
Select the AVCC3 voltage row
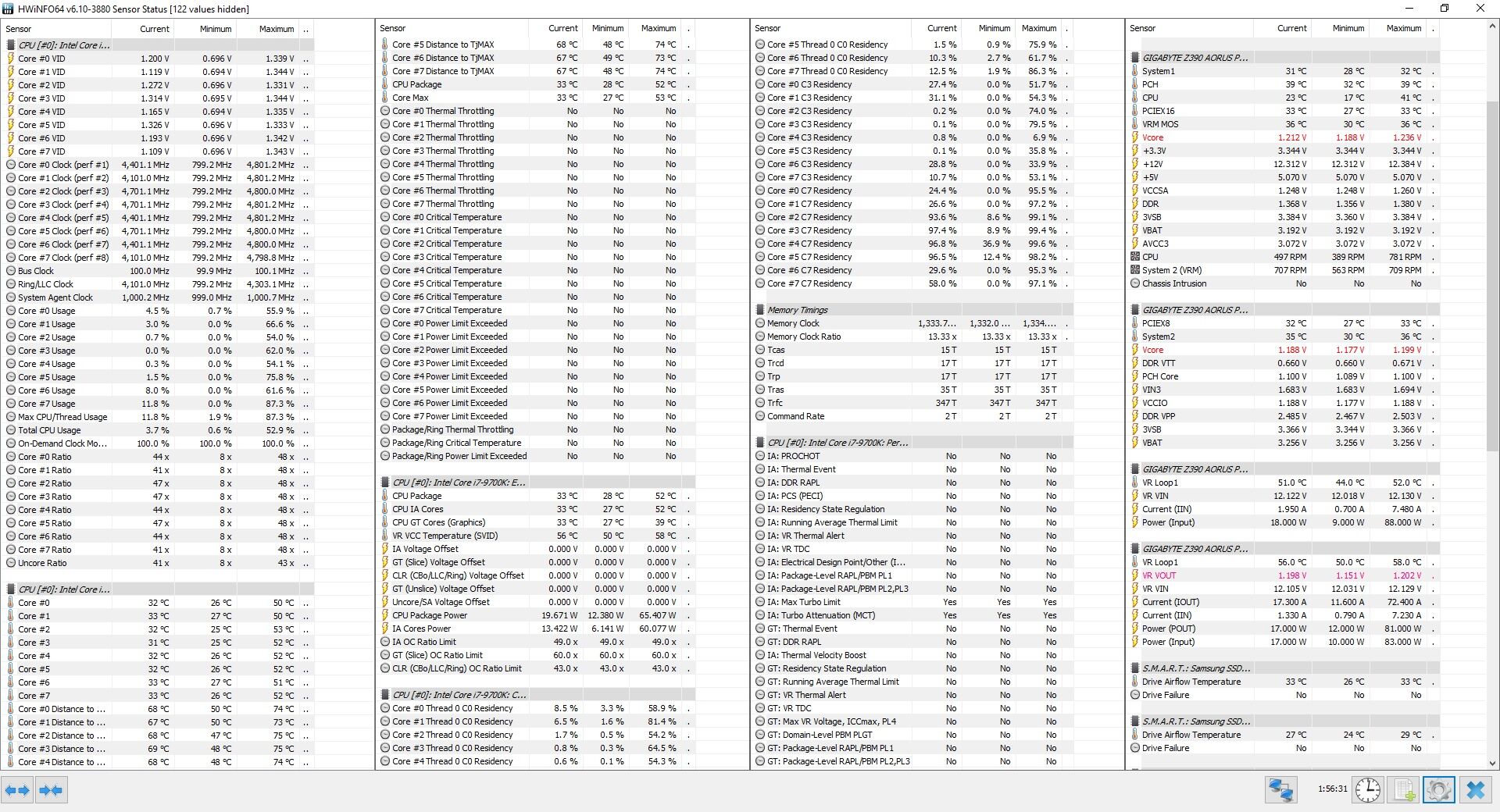tap(1284, 244)
